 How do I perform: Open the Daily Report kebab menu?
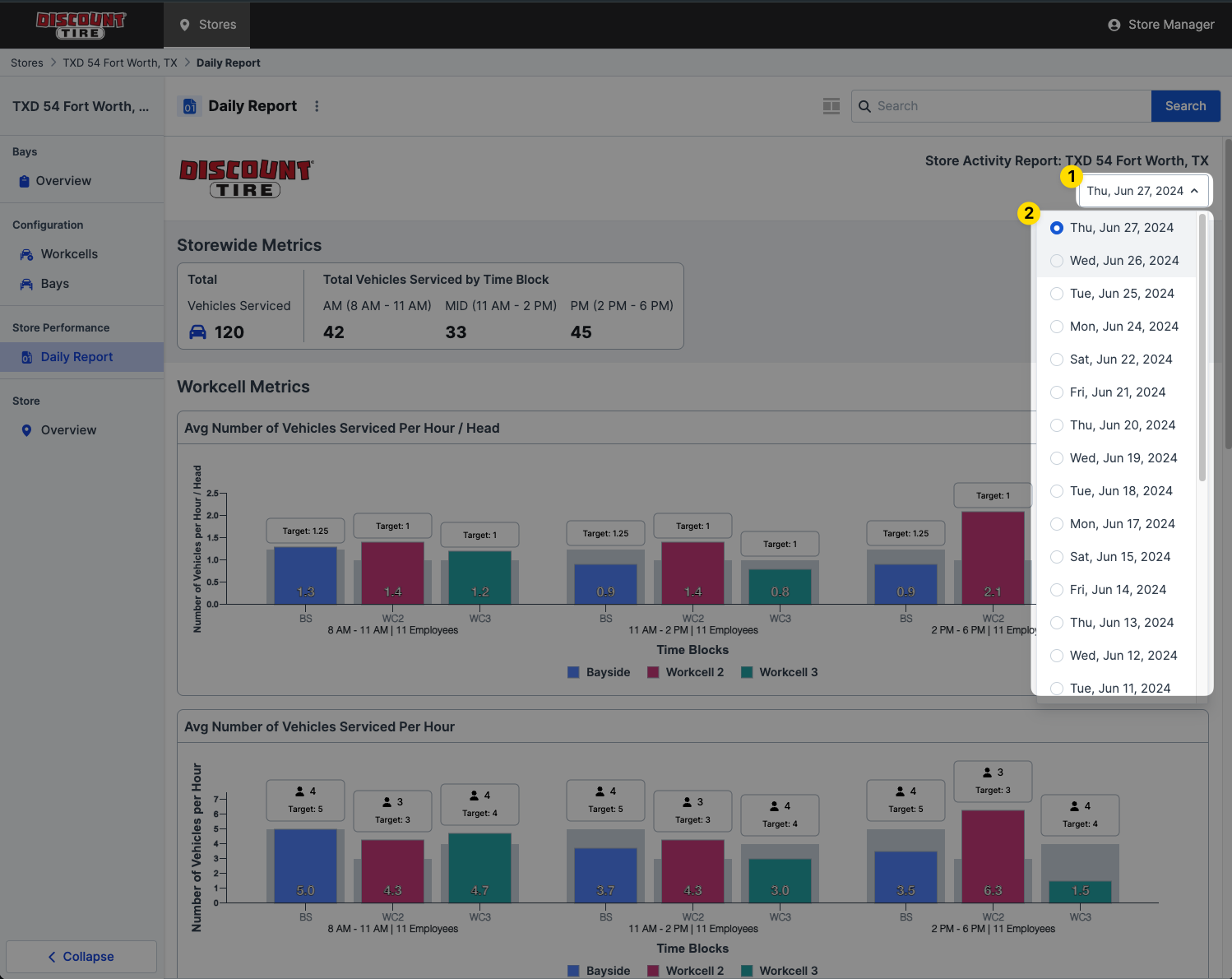[x=317, y=106]
